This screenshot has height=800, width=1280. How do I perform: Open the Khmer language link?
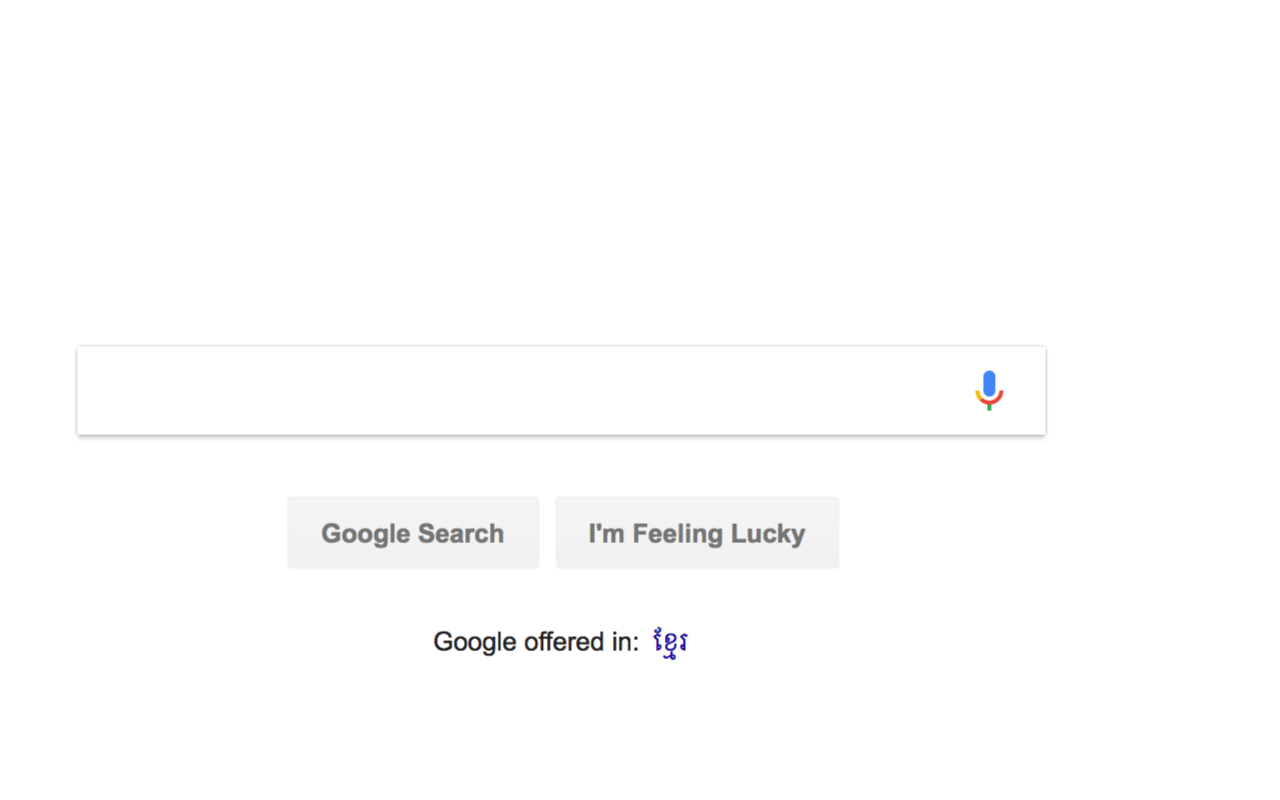(670, 643)
